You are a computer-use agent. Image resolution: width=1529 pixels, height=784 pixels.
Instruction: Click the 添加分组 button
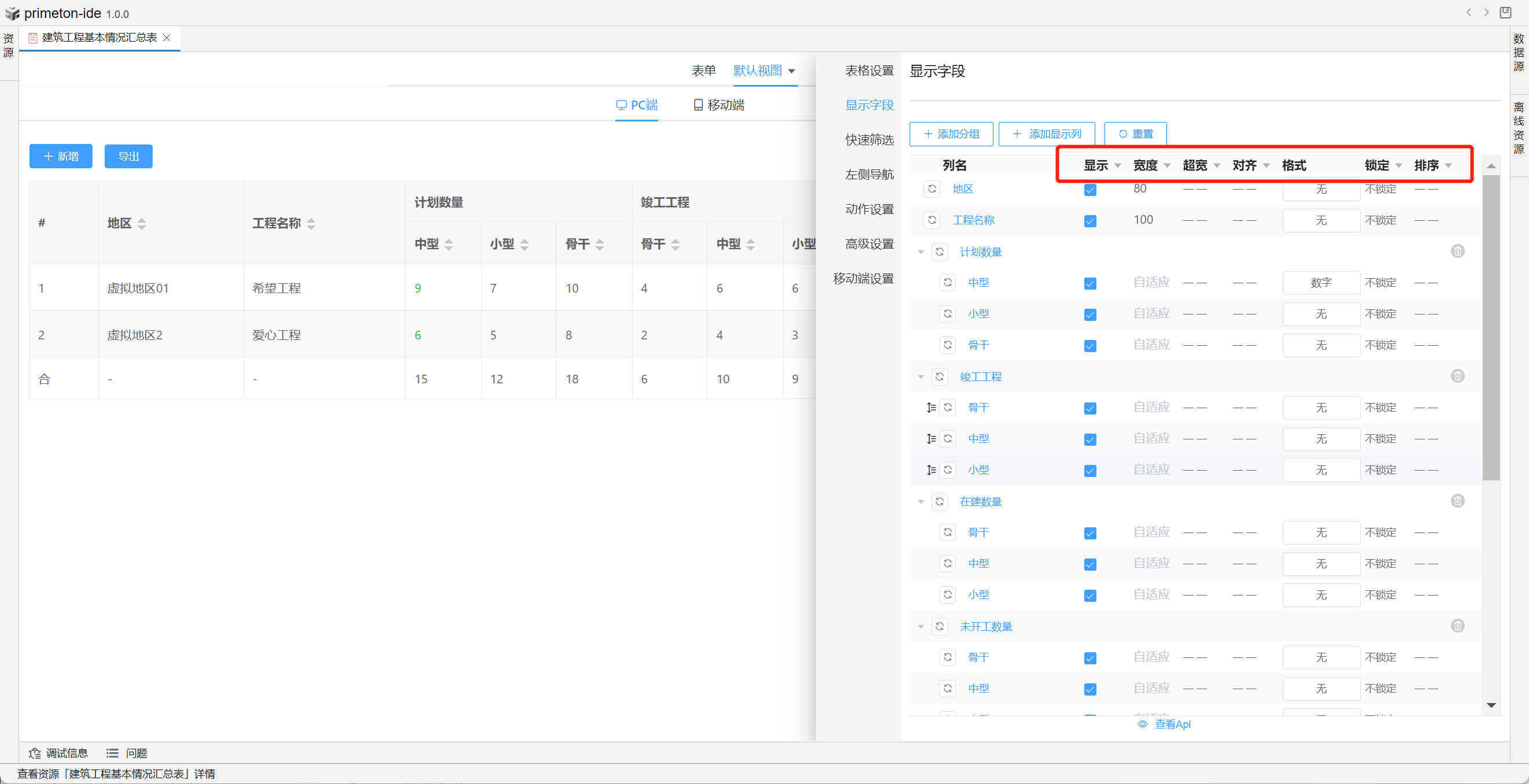(x=951, y=134)
